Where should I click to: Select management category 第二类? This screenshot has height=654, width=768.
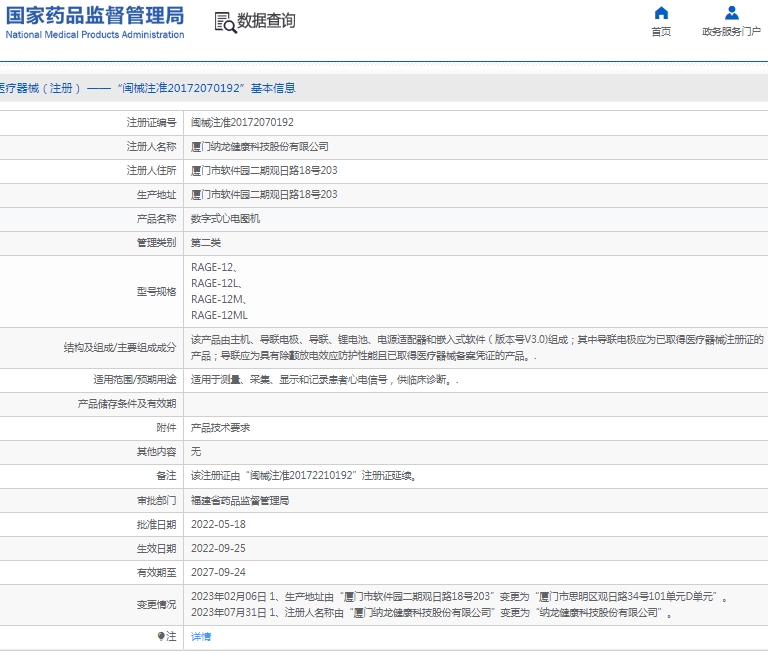pyautogui.click(x=206, y=242)
